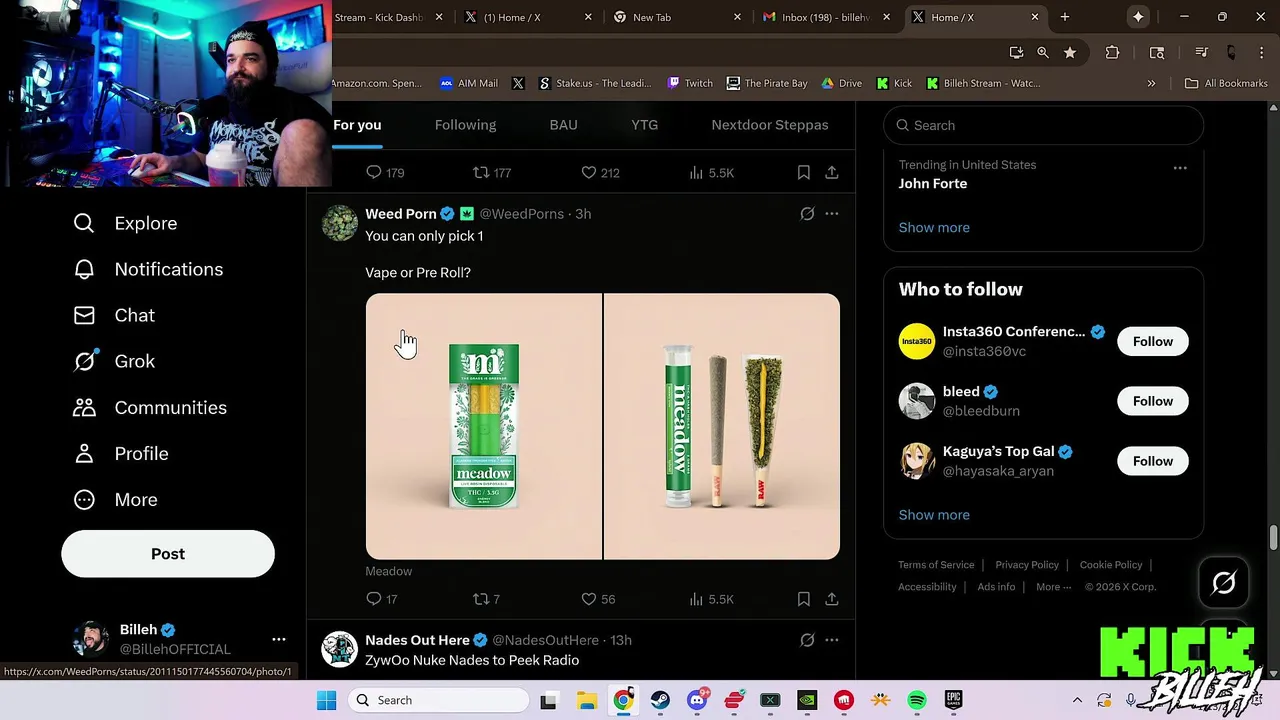Image resolution: width=1280 pixels, height=720 pixels.
Task: Show hidden system tray icons
Action: coord(1077,700)
